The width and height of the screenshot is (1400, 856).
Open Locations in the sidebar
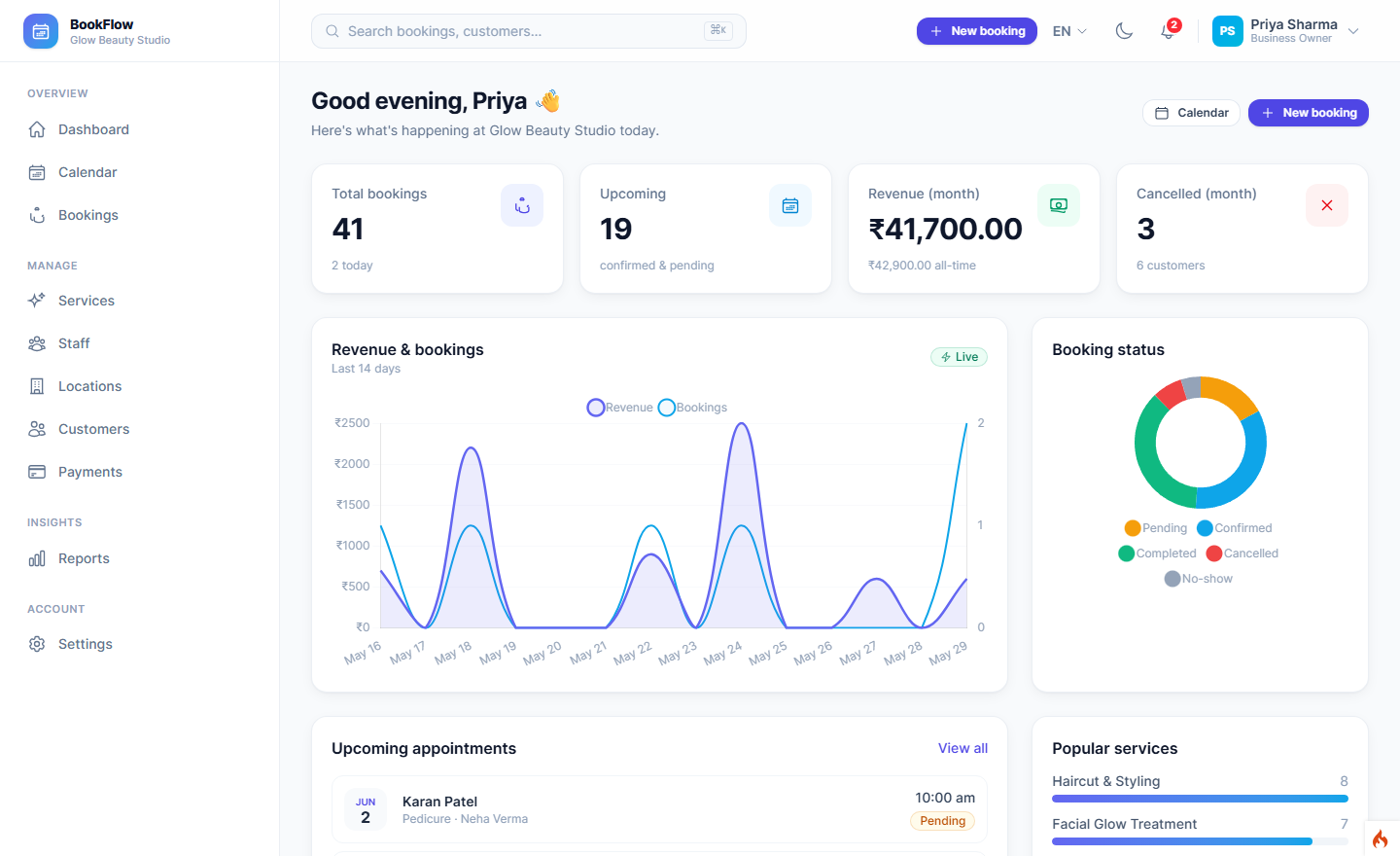[140, 386]
